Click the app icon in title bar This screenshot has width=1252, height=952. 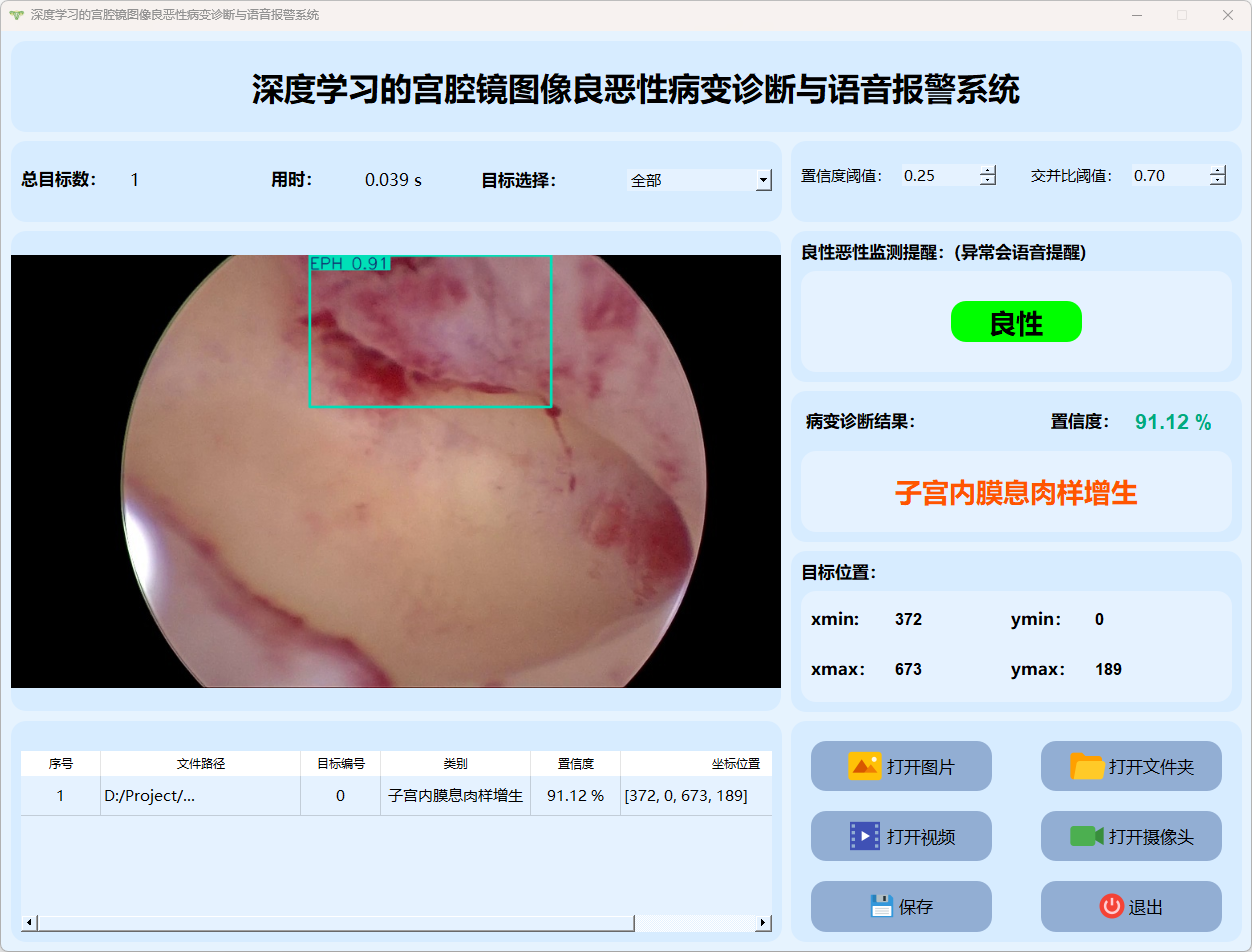coord(15,15)
